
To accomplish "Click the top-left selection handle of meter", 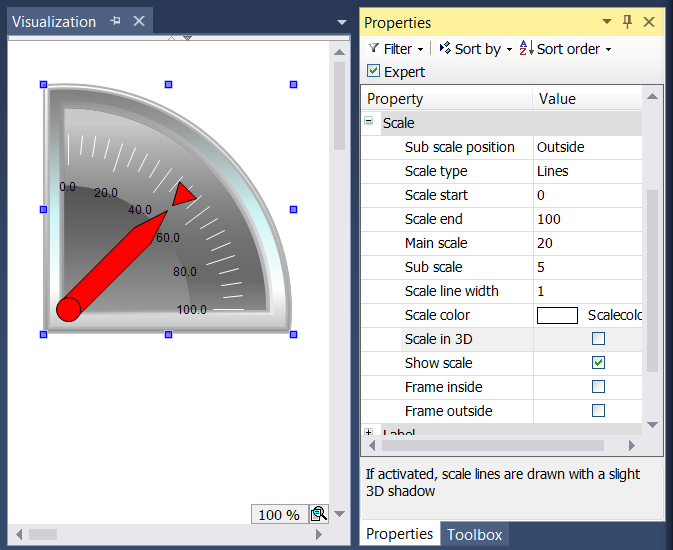I will (43, 85).
